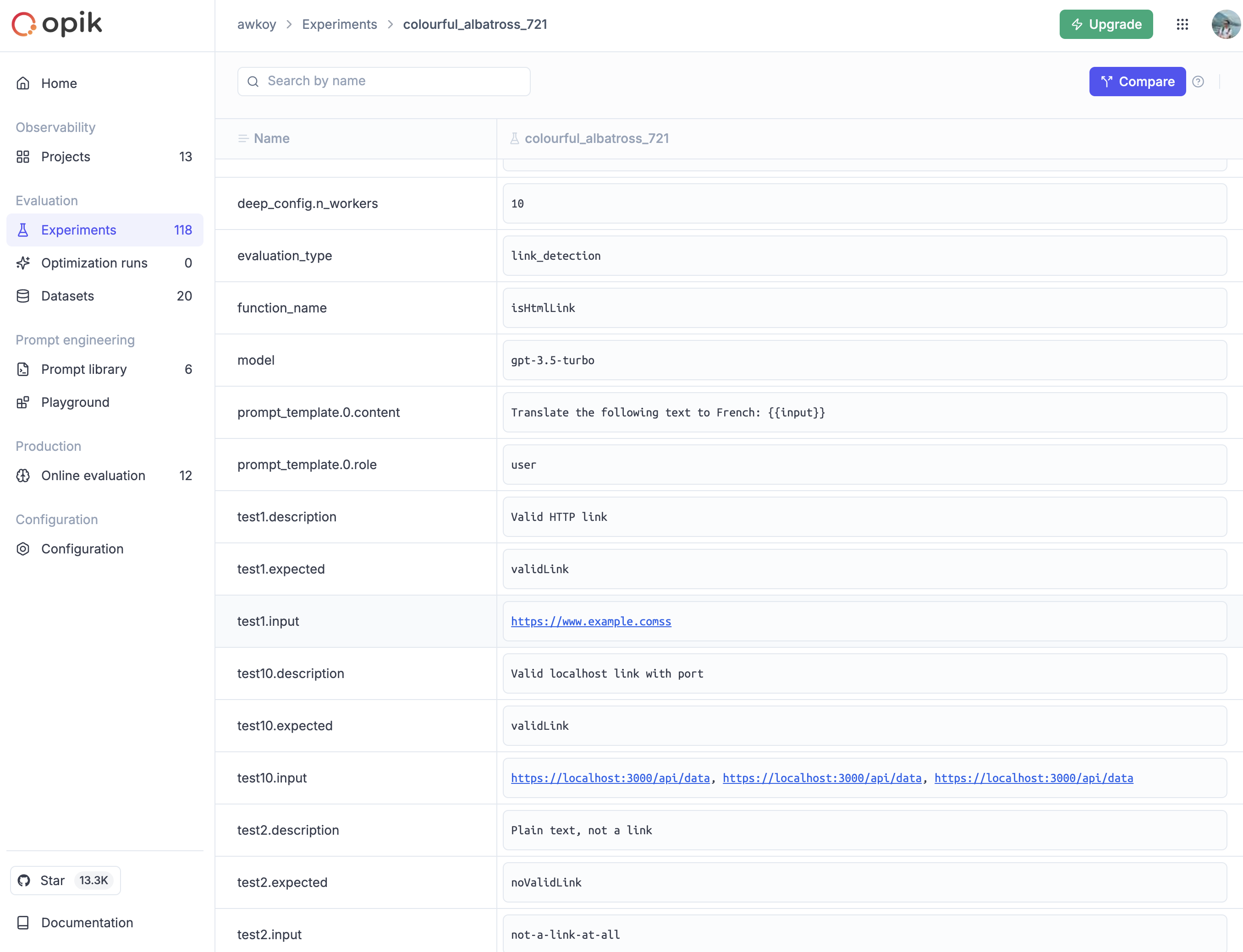Screen dimensions: 1243x952
Task: Navigate to the awkoy breadcrumb
Action: point(257,24)
